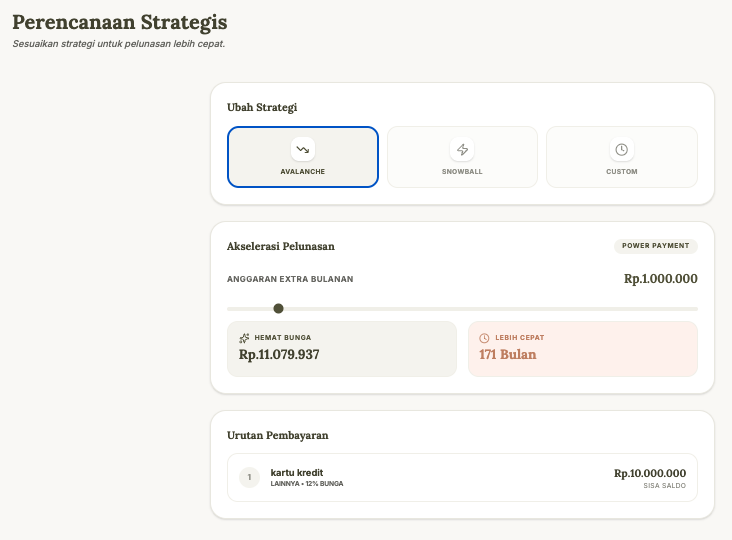Switch to the Custom strategy card

point(622,157)
